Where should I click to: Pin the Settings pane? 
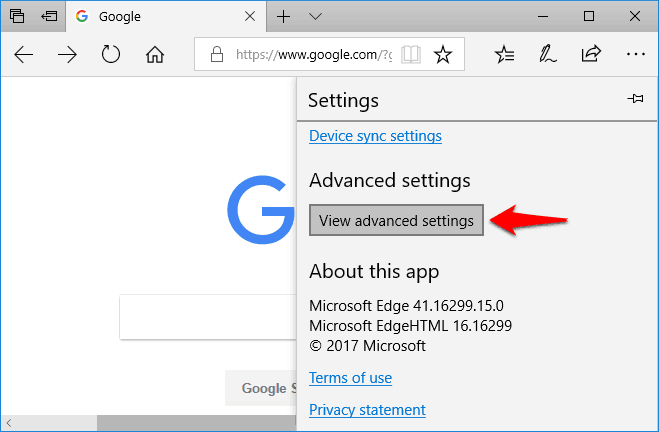pos(635,99)
